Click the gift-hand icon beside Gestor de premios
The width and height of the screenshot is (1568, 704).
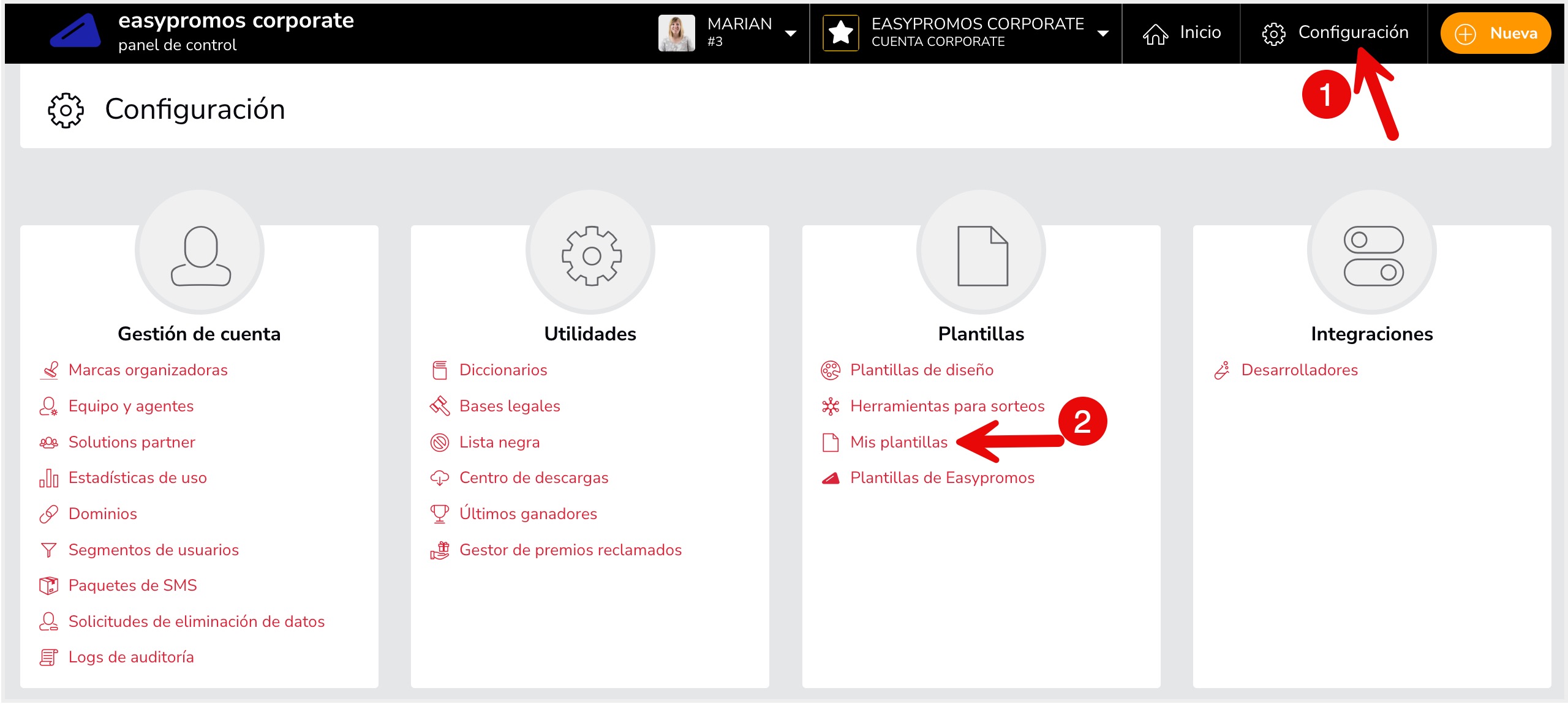click(440, 550)
